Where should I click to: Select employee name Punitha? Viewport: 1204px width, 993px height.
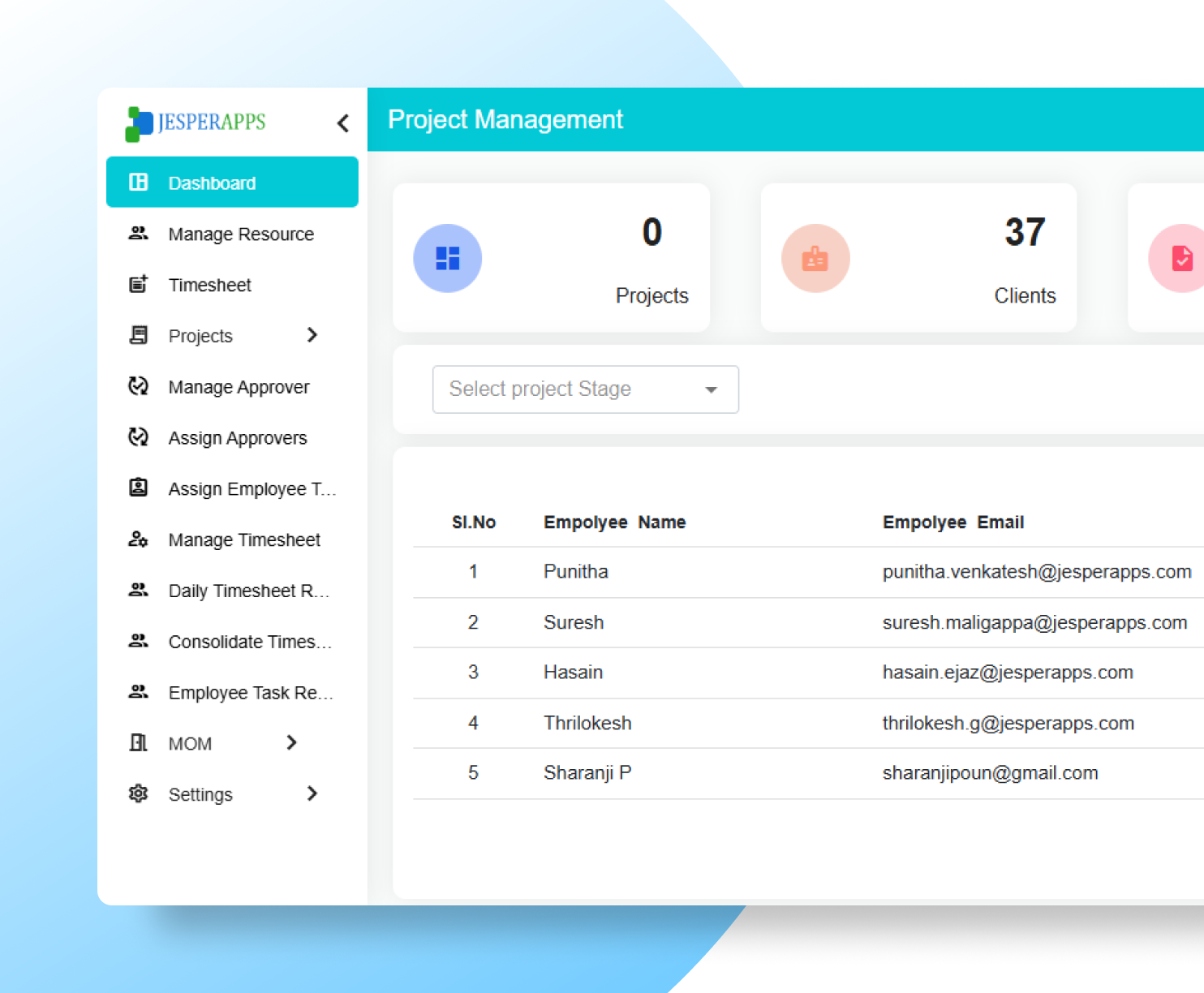point(576,572)
